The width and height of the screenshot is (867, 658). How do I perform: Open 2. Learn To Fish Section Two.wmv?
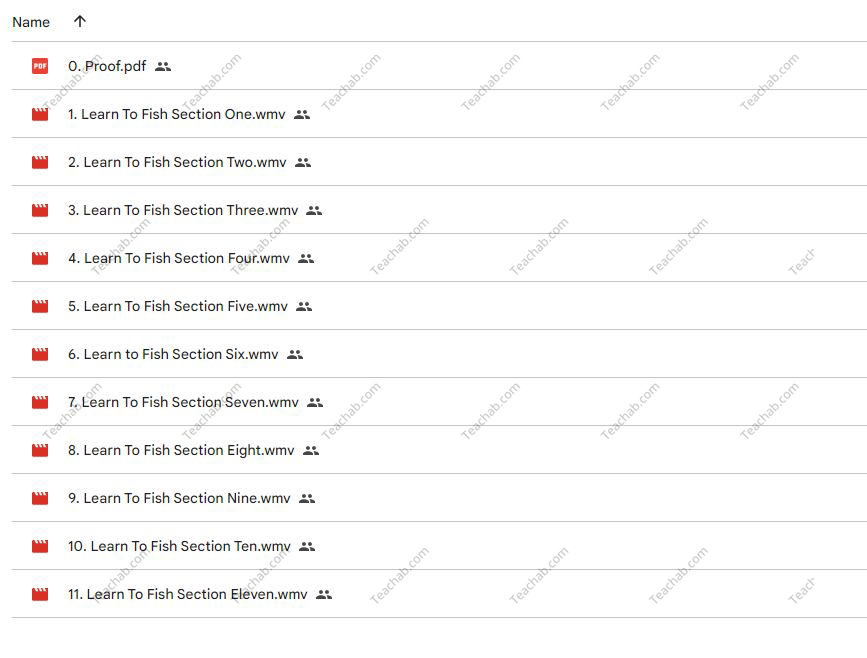177,162
